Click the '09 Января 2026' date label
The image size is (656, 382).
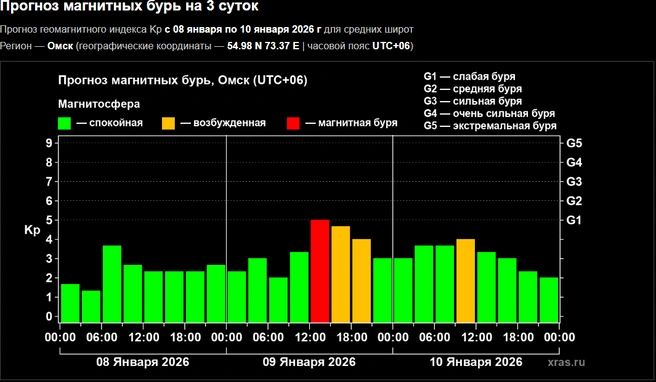[x=309, y=362]
